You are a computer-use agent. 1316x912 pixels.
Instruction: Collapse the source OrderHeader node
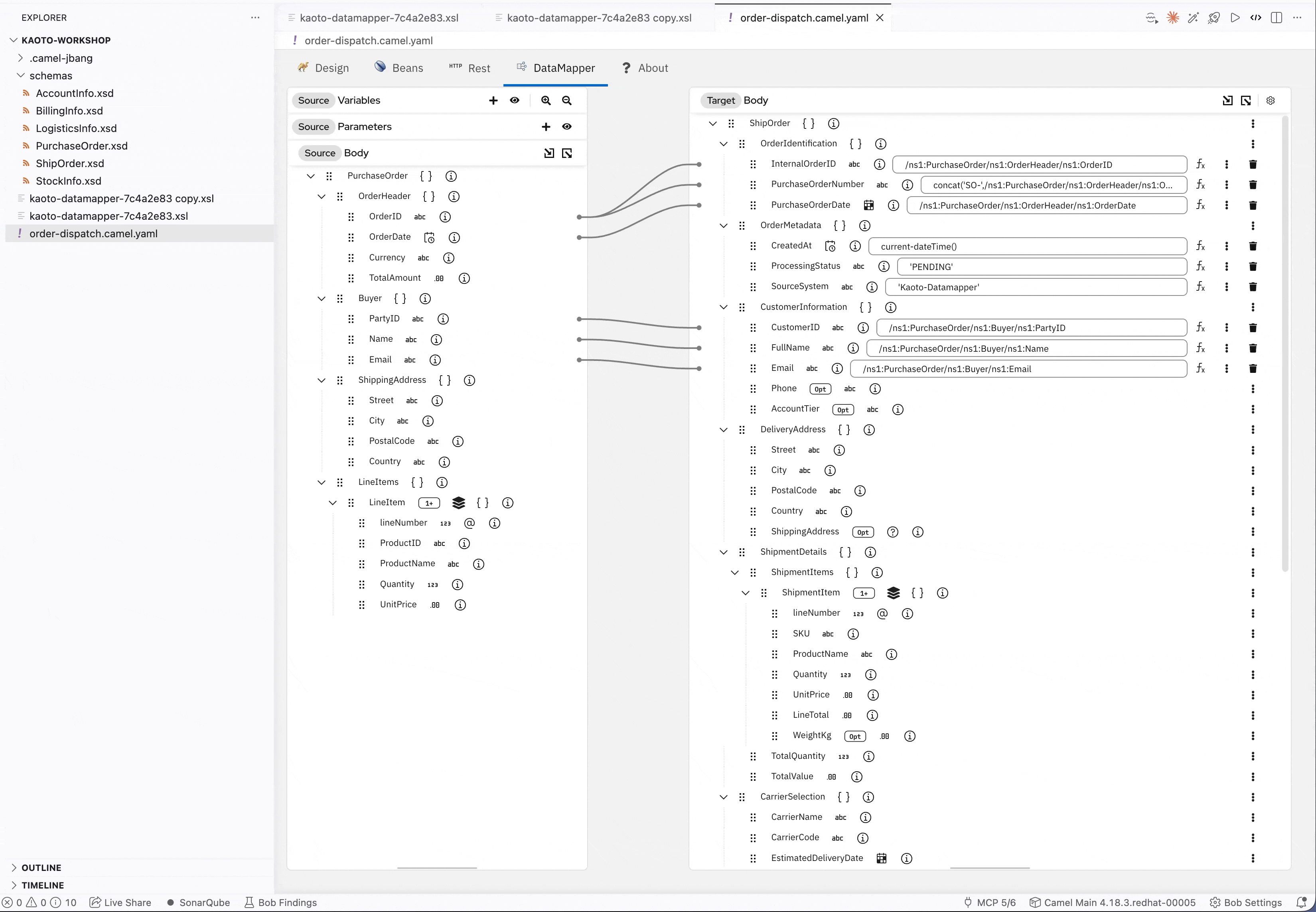[321, 197]
